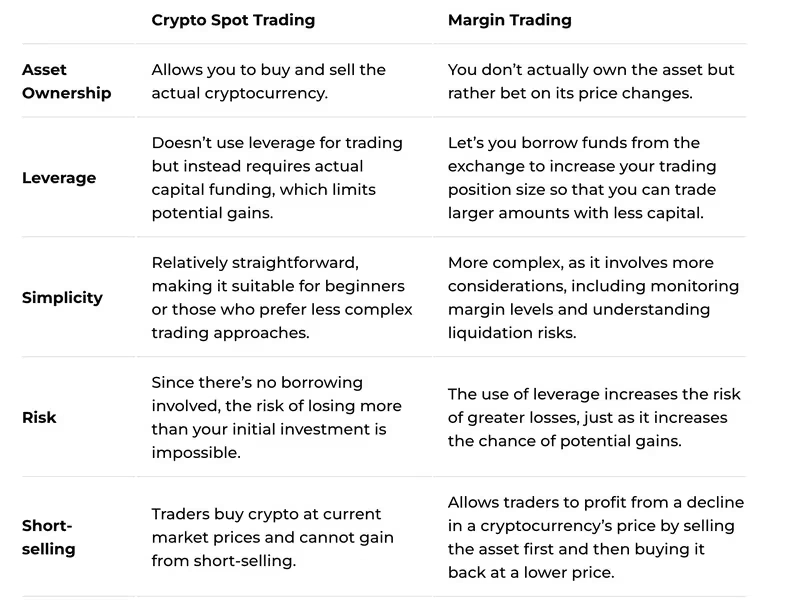Viewport: 811px width, 608px height.
Task: Click the 'Traders buy crypto at current market prices' cell
Action: 273,537
